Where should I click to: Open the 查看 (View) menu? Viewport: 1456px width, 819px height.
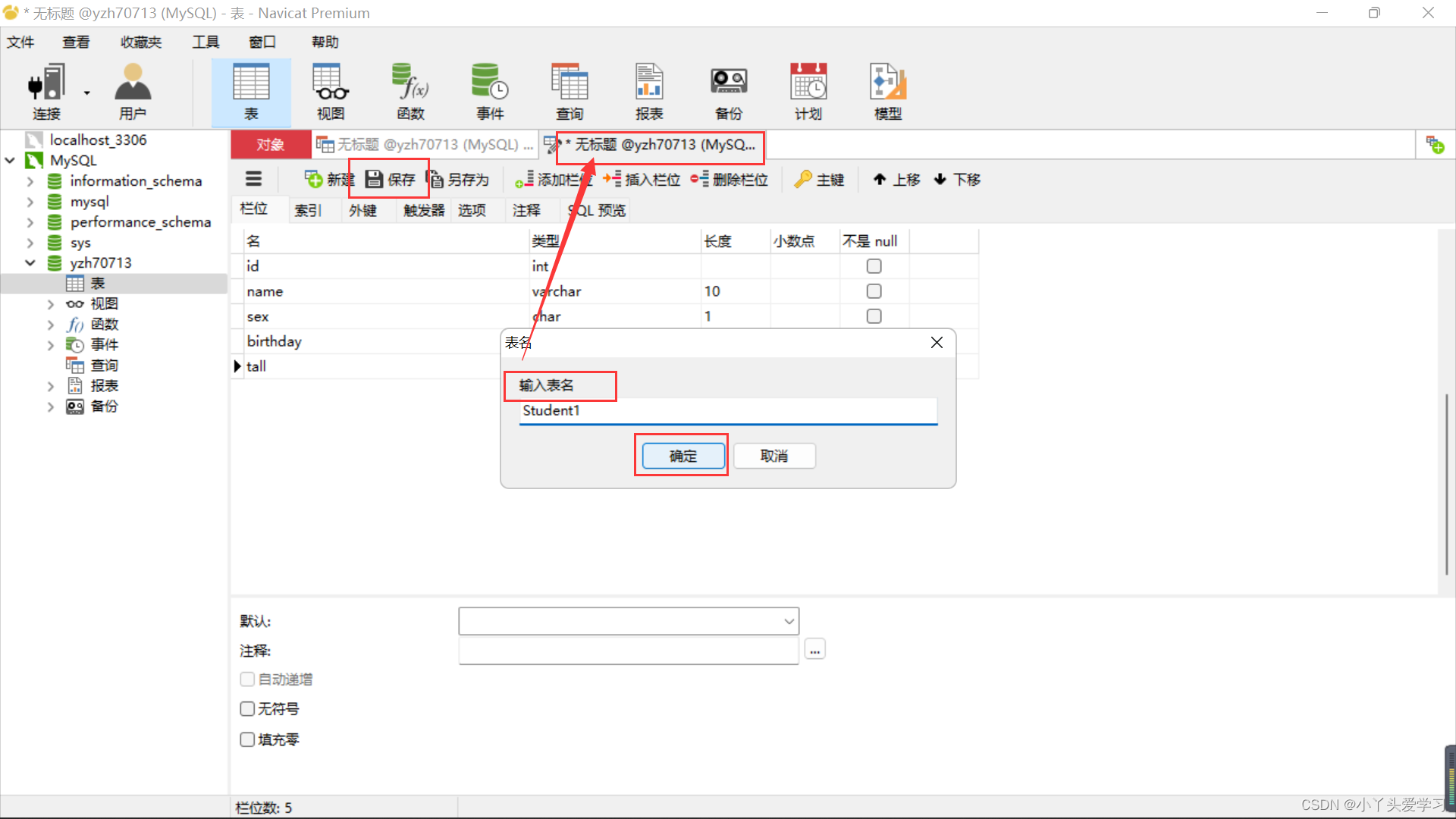pos(76,42)
